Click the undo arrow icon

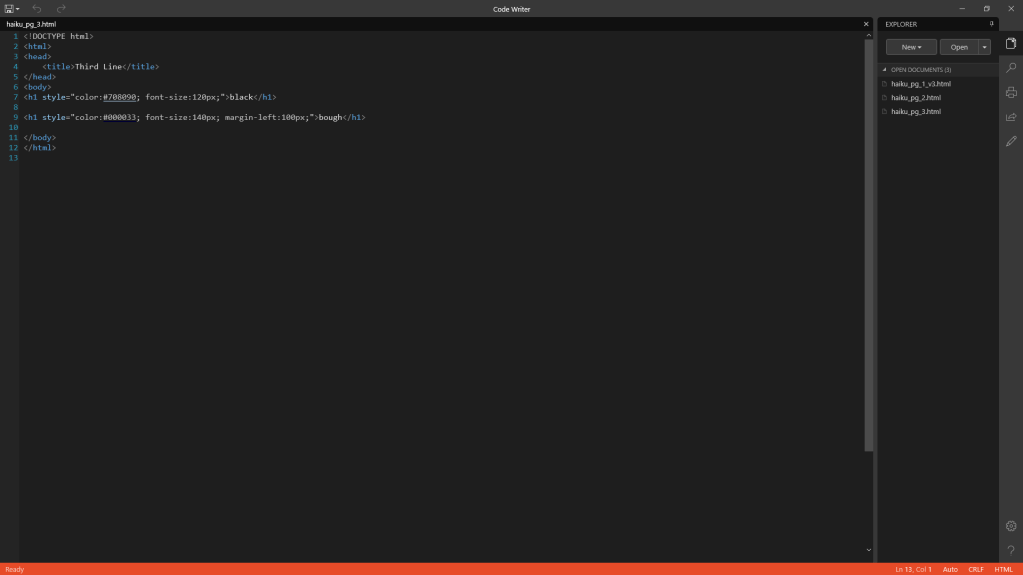point(37,9)
